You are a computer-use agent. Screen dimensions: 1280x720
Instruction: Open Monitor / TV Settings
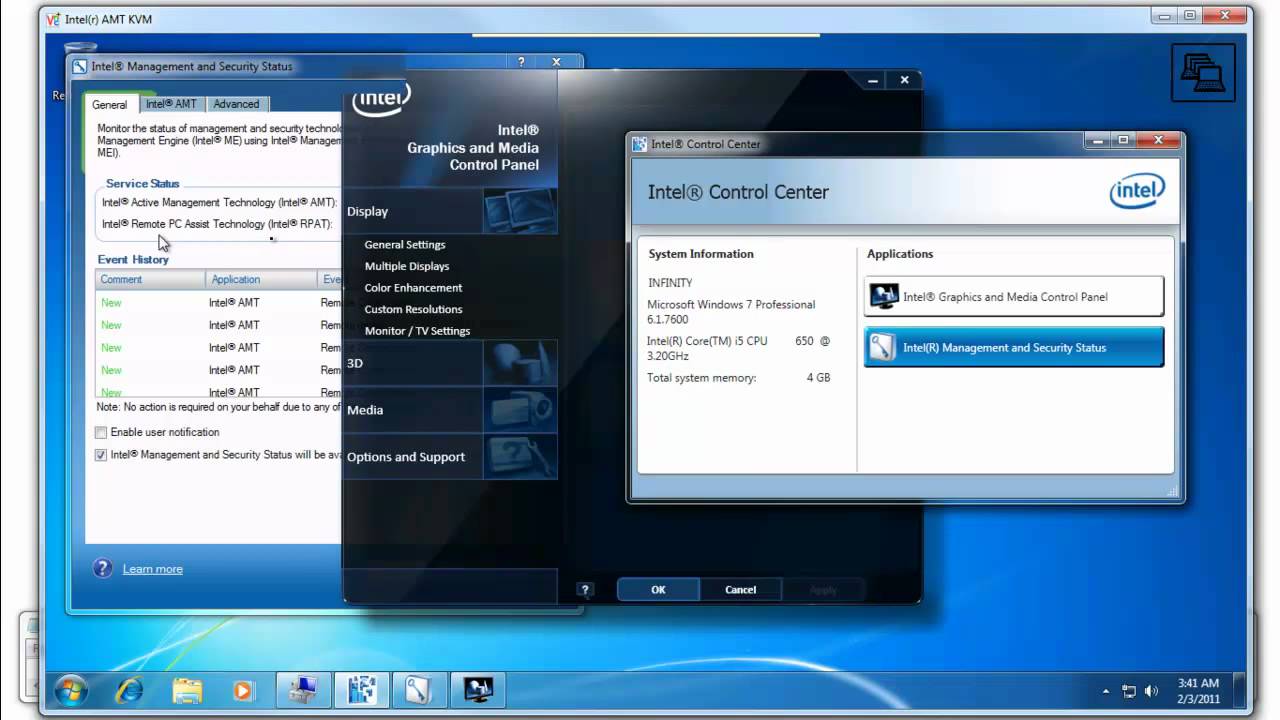click(417, 331)
